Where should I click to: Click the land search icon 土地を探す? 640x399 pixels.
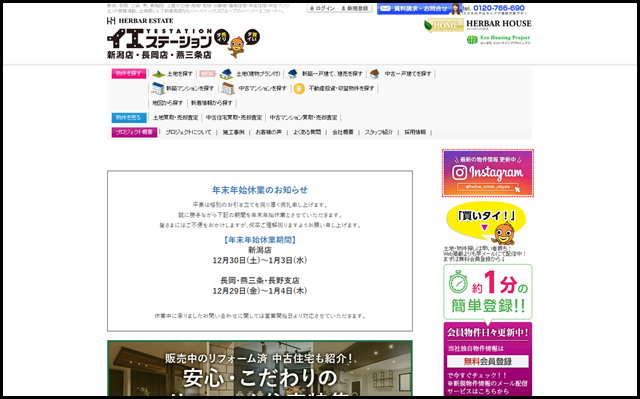pyautogui.click(x=158, y=74)
